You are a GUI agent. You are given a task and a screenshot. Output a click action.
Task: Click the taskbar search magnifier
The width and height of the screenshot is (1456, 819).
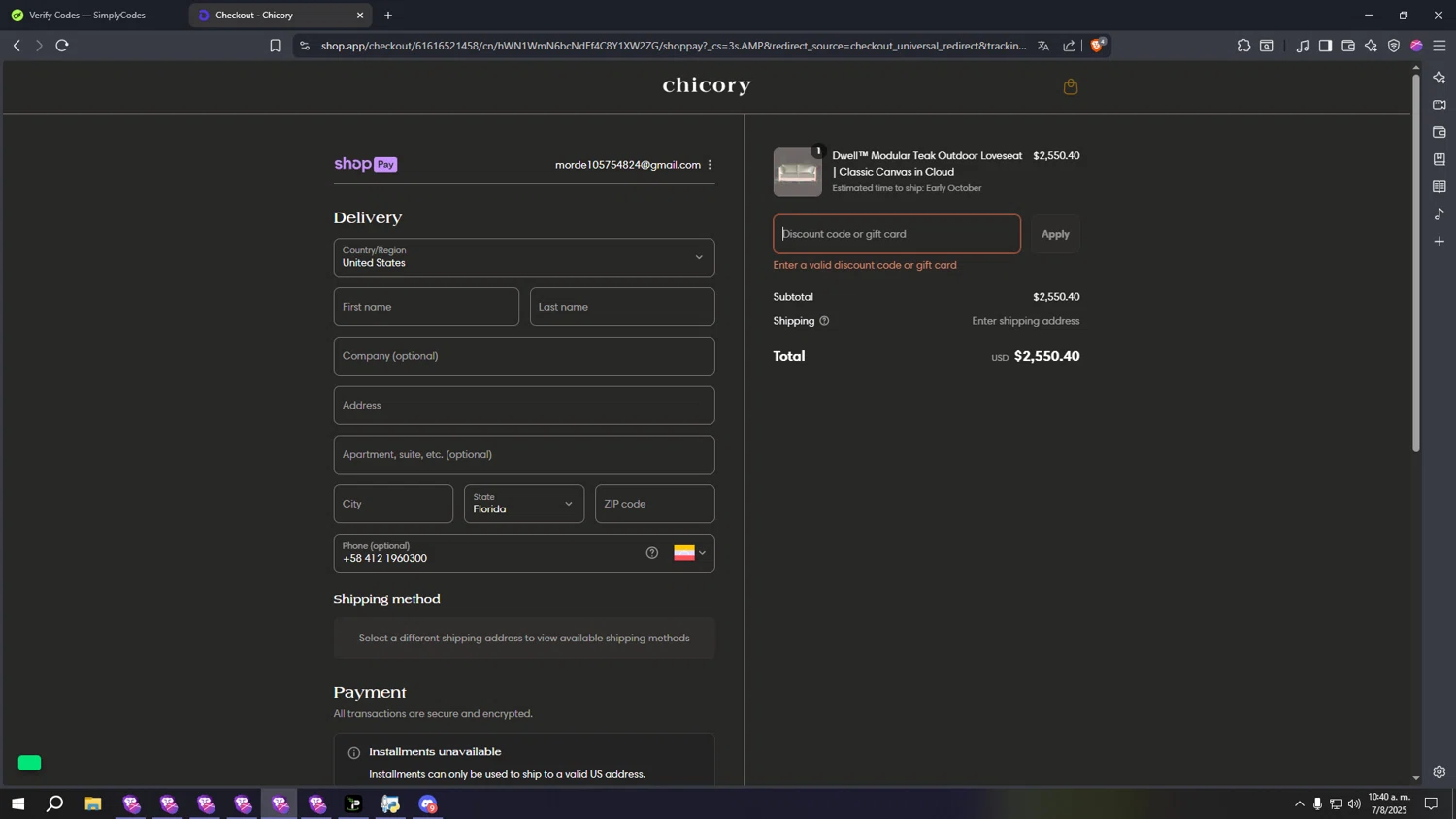(55, 803)
